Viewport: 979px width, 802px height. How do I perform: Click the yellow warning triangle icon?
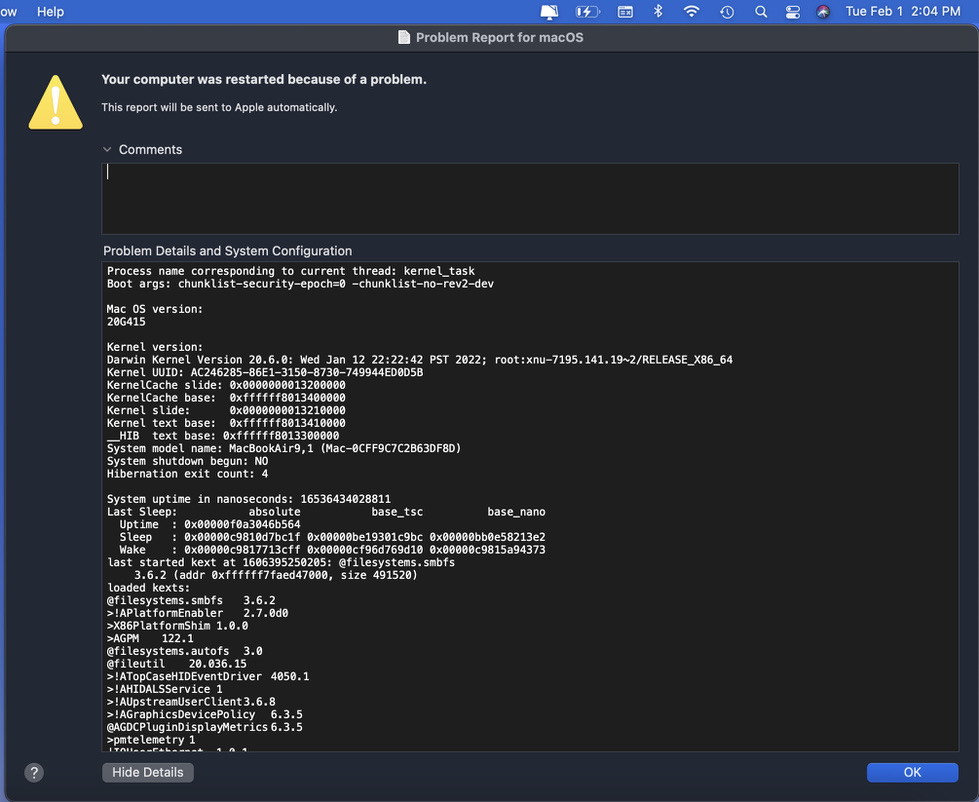[56, 102]
